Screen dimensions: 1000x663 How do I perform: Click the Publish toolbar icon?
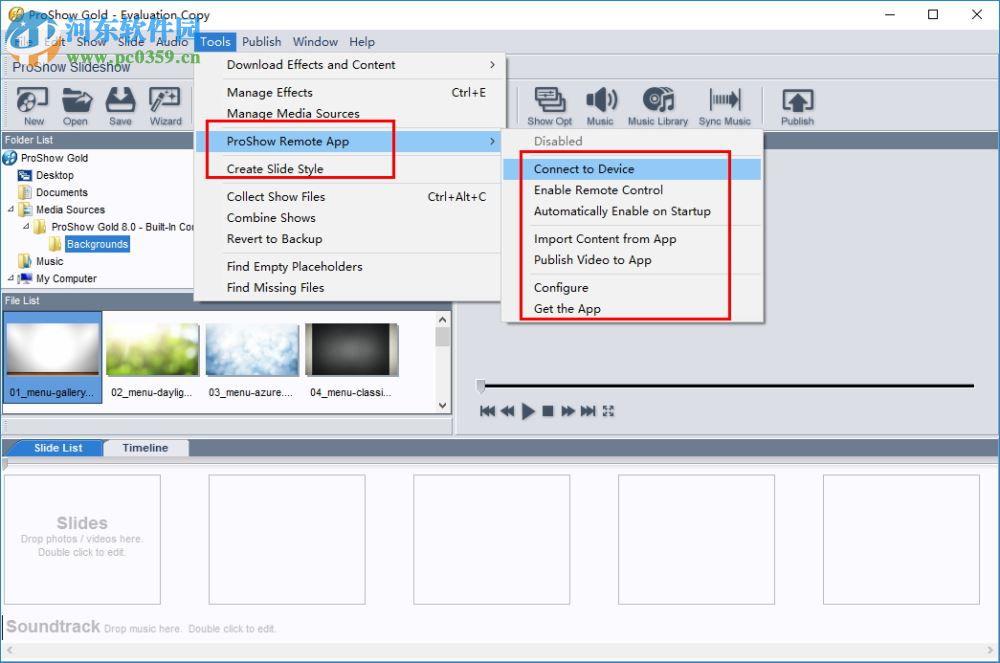[x=797, y=102]
